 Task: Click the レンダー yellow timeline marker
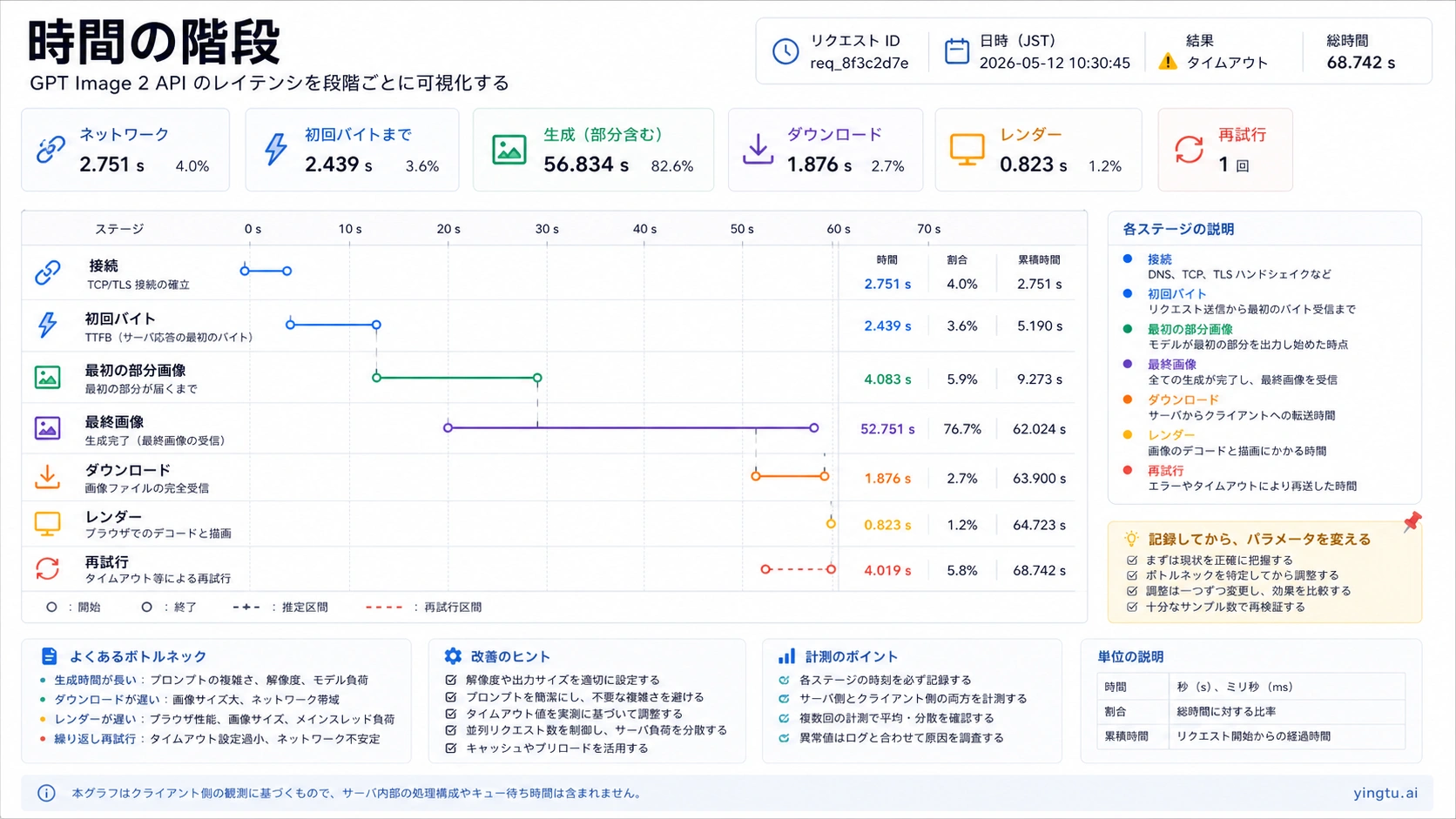[831, 523]
